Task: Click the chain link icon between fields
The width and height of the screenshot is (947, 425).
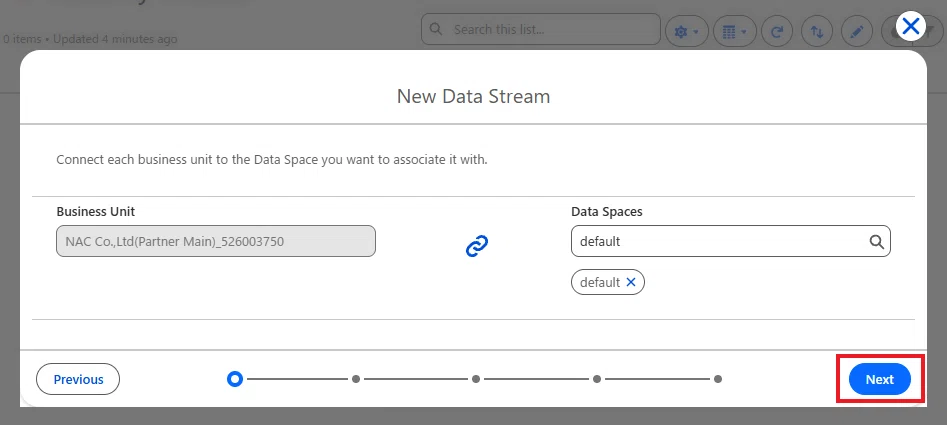Action: [477, 246]
